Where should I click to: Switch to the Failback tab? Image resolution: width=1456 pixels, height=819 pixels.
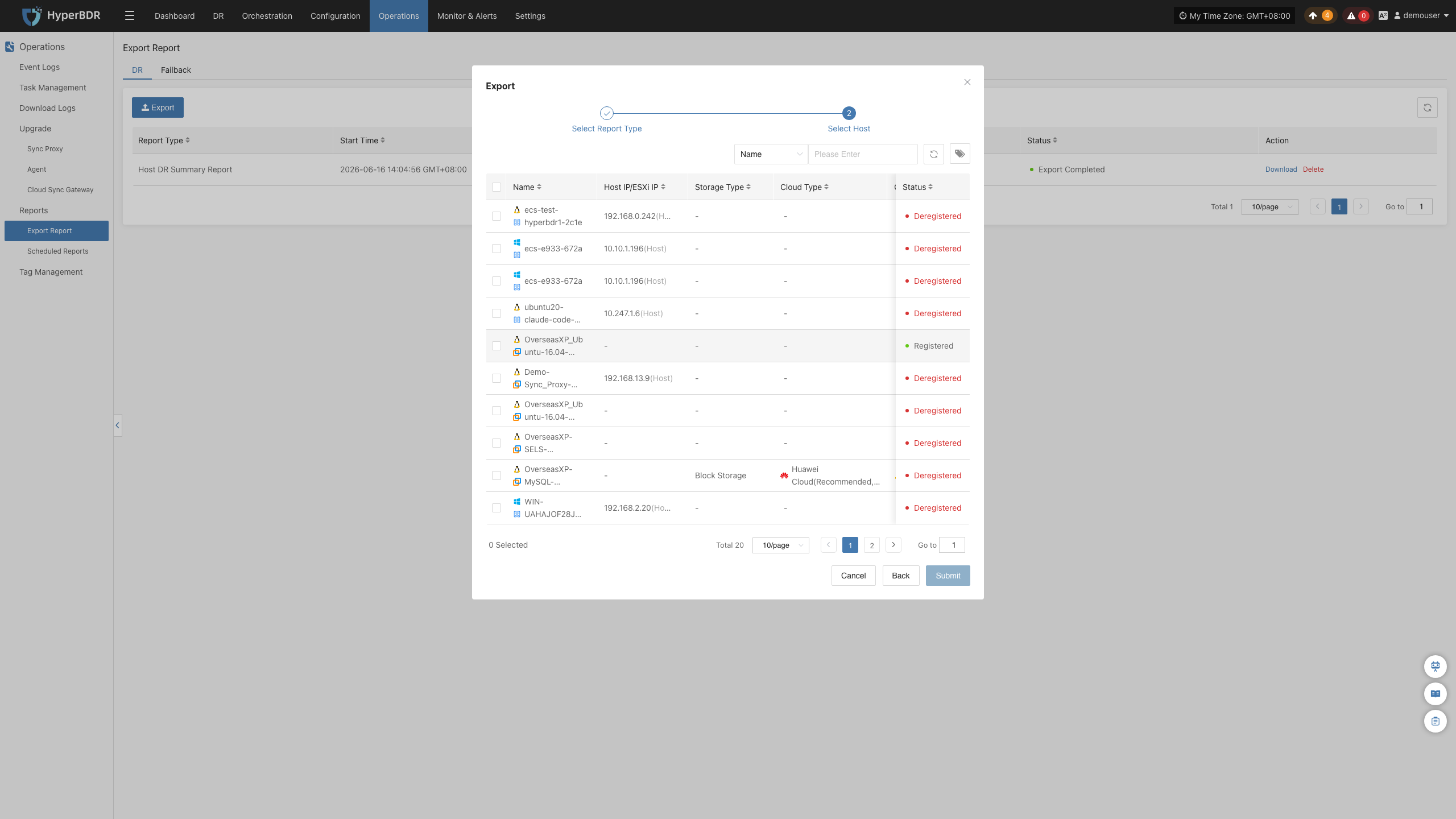(x=176, y=70)
